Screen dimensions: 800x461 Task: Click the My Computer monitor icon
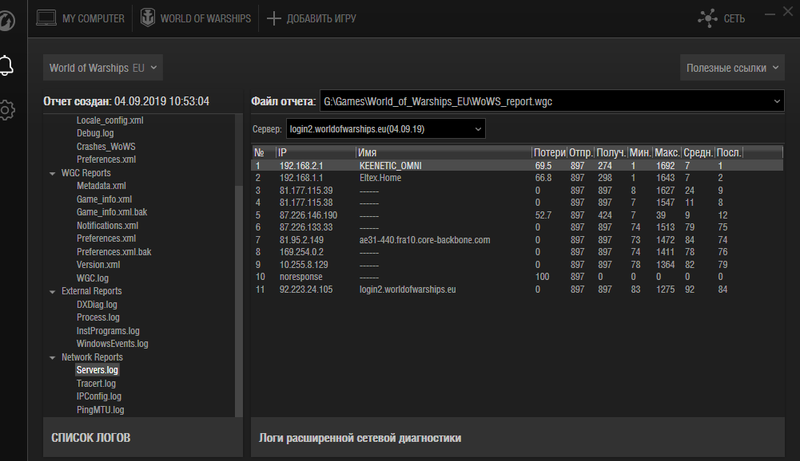46,18
